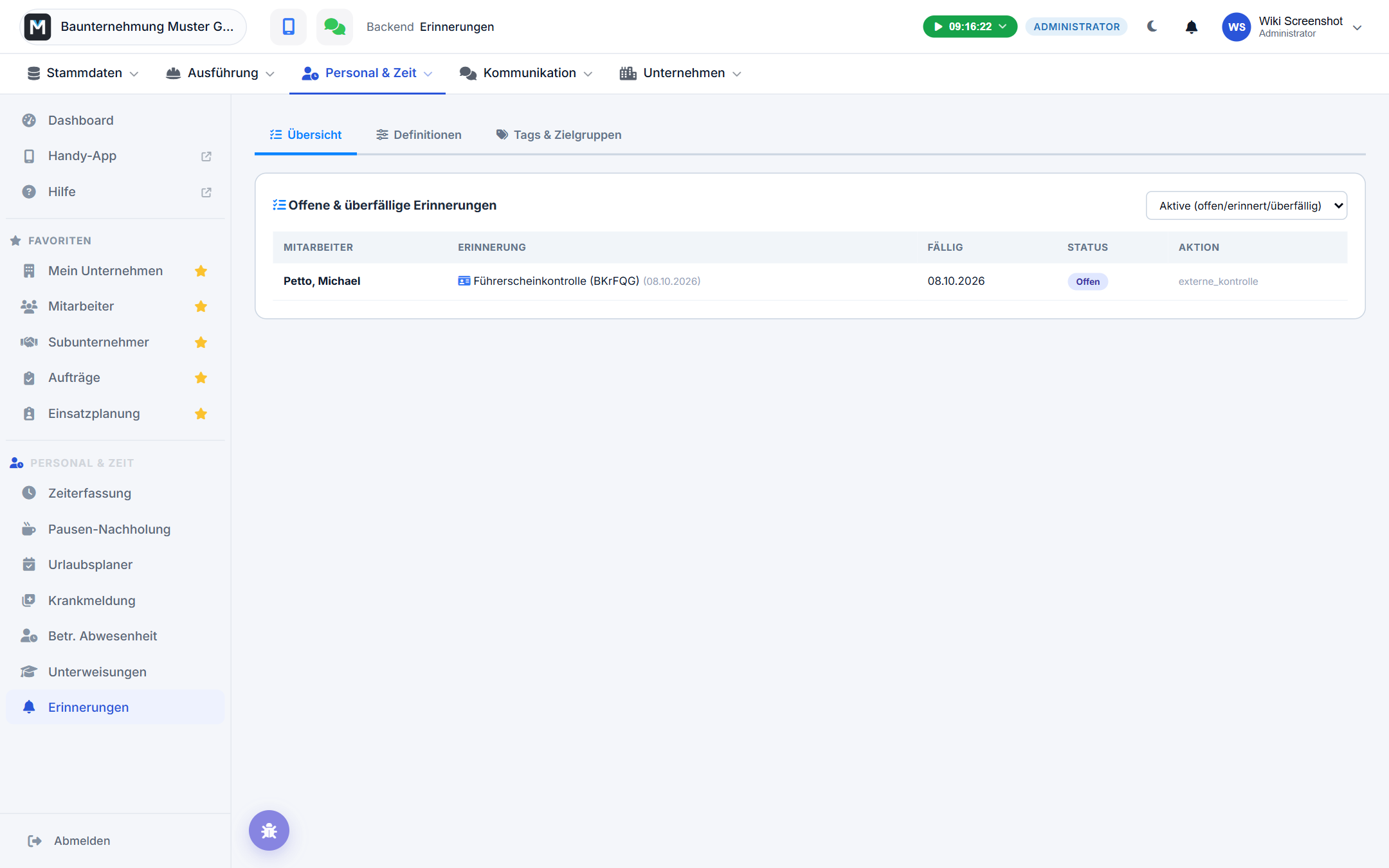The image size is (1389, 868).
Task: Open Zeiterfassung clock icon
Action: (x=29, y=493)
